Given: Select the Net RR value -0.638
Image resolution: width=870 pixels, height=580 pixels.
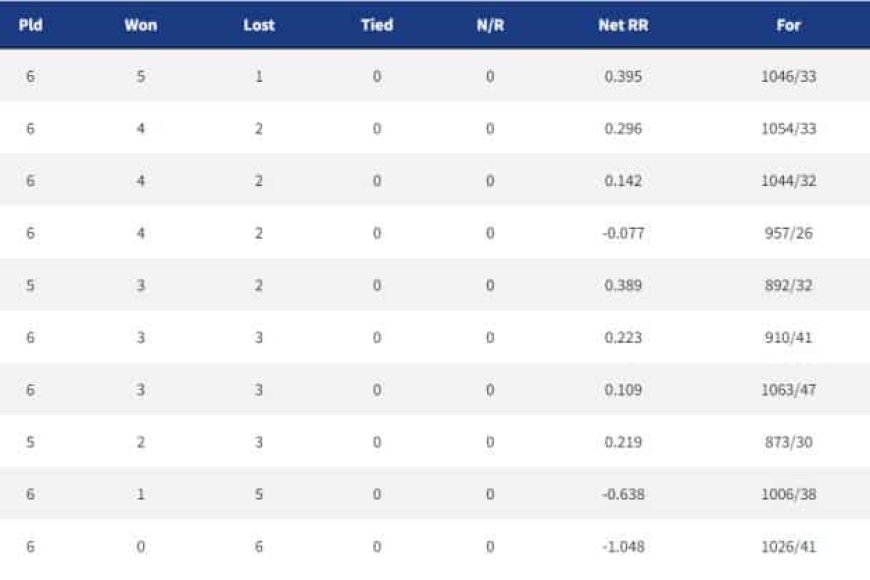Looking at the screenshot, I should 623,494.
